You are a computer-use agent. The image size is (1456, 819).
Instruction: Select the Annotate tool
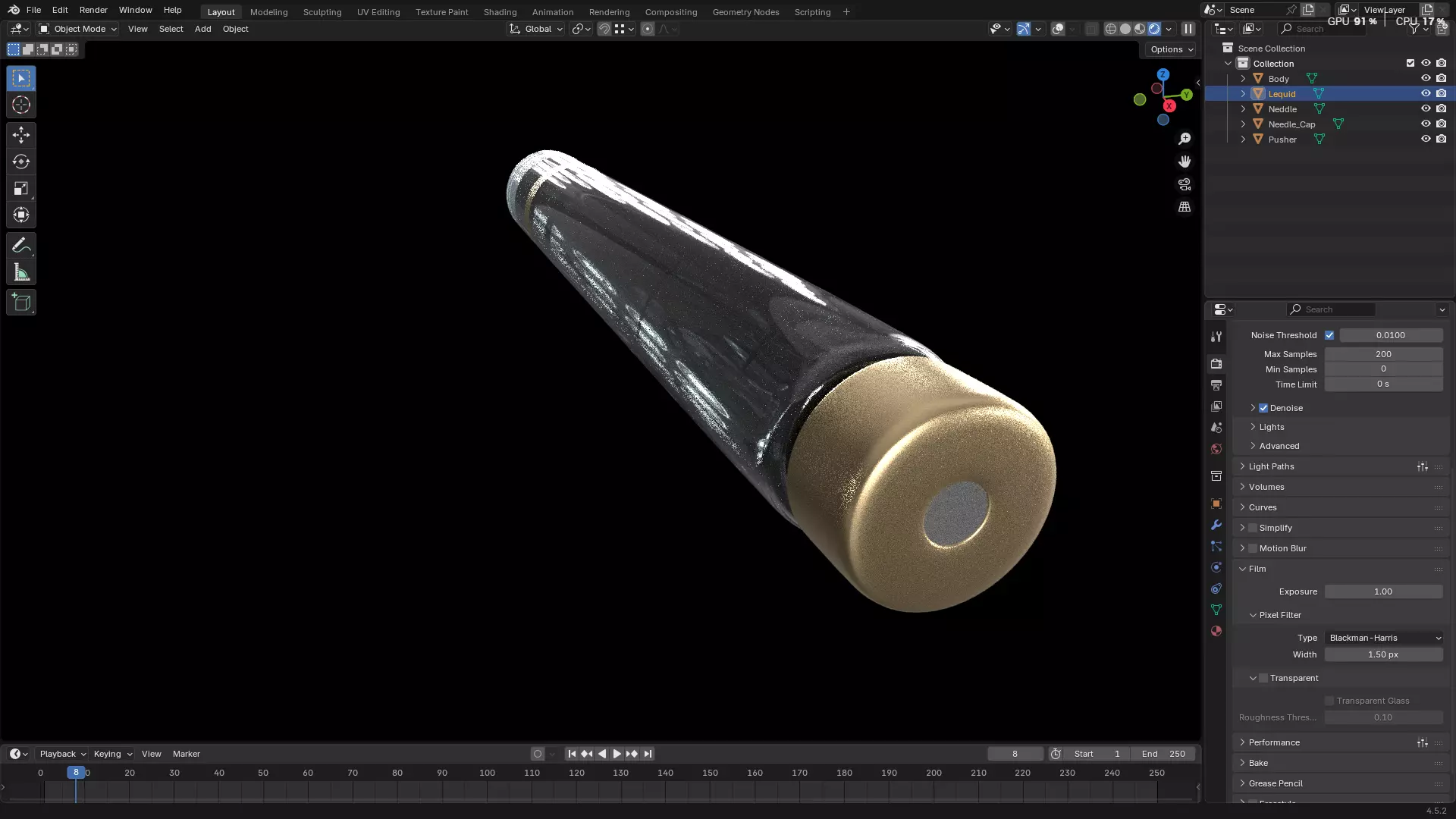click(x=21, y=246)
